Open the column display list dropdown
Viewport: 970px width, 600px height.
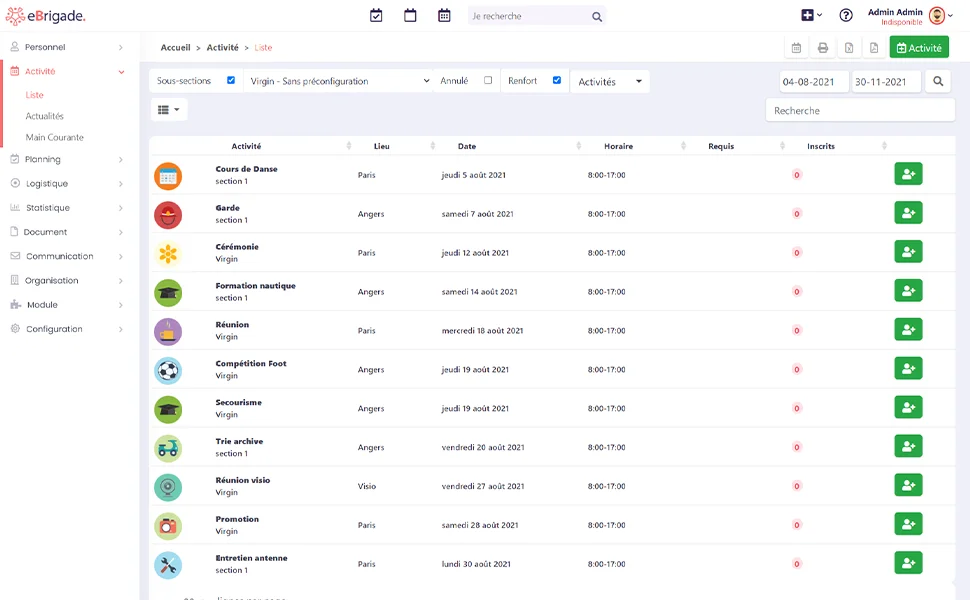[x=168, y=109]
